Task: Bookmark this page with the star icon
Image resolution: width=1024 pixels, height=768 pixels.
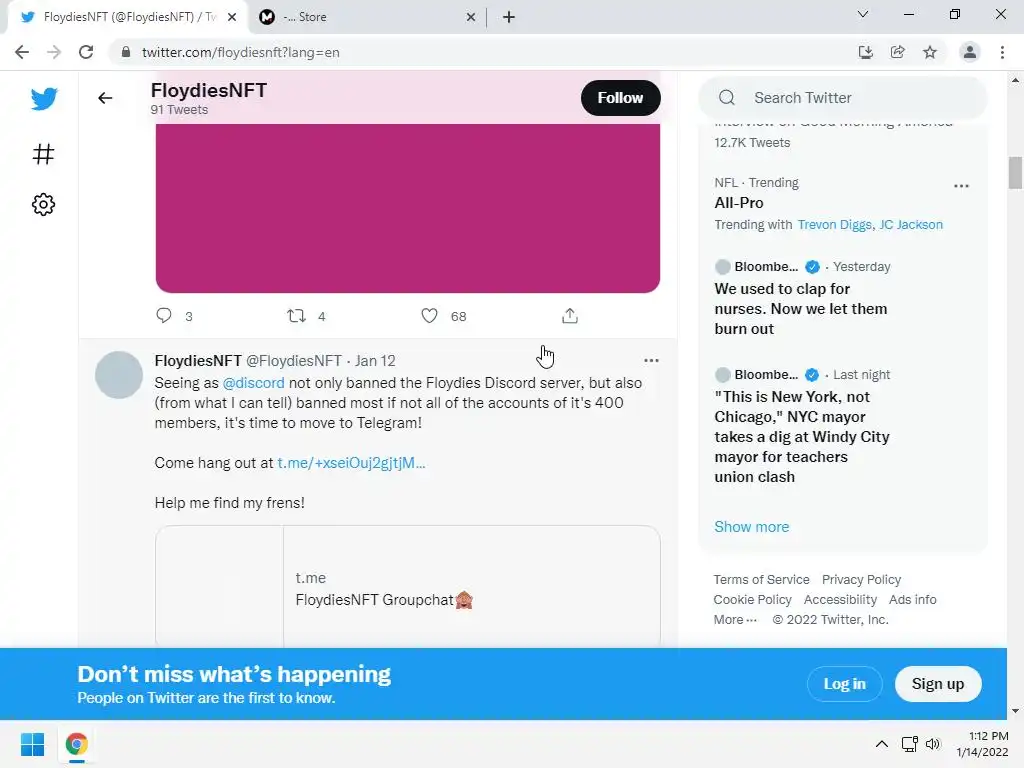Action: (930, 52)
